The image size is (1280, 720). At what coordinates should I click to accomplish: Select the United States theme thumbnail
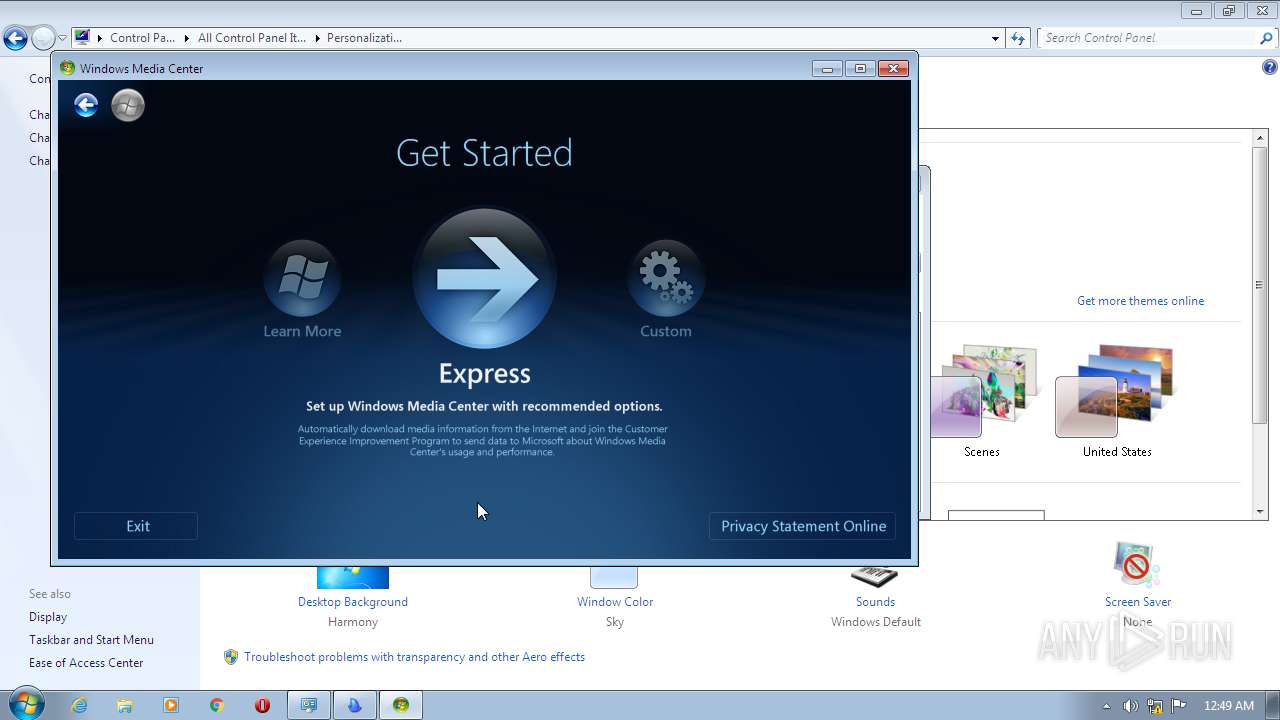1115,393
